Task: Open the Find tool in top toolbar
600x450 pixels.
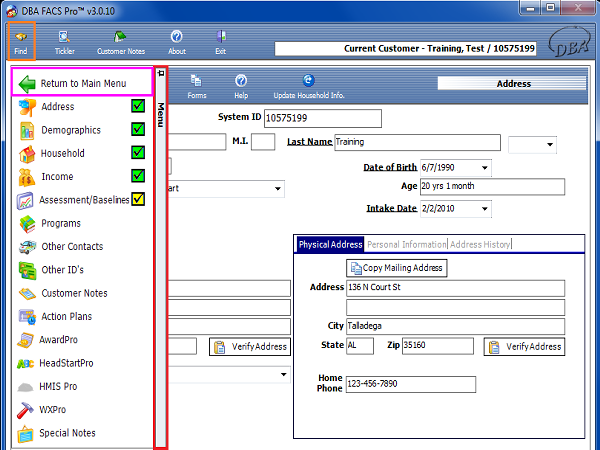Action: pos(21,41)
